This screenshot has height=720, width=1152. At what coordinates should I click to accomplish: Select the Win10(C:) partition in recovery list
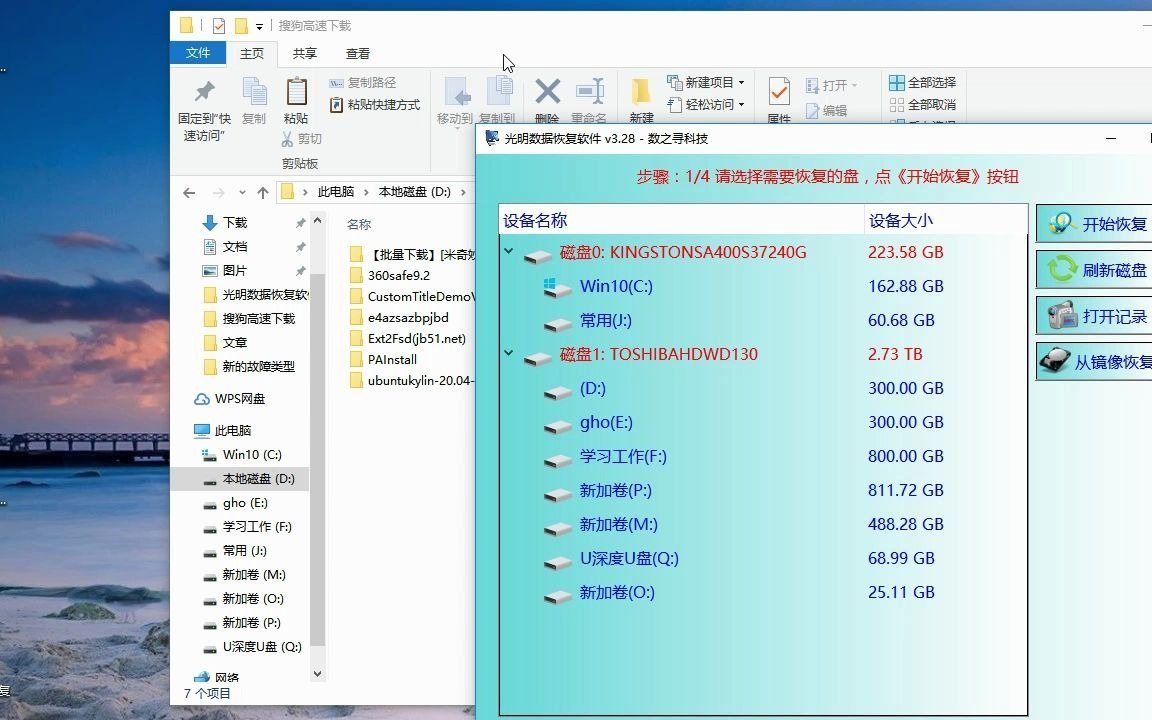click(x=616, y=286)
